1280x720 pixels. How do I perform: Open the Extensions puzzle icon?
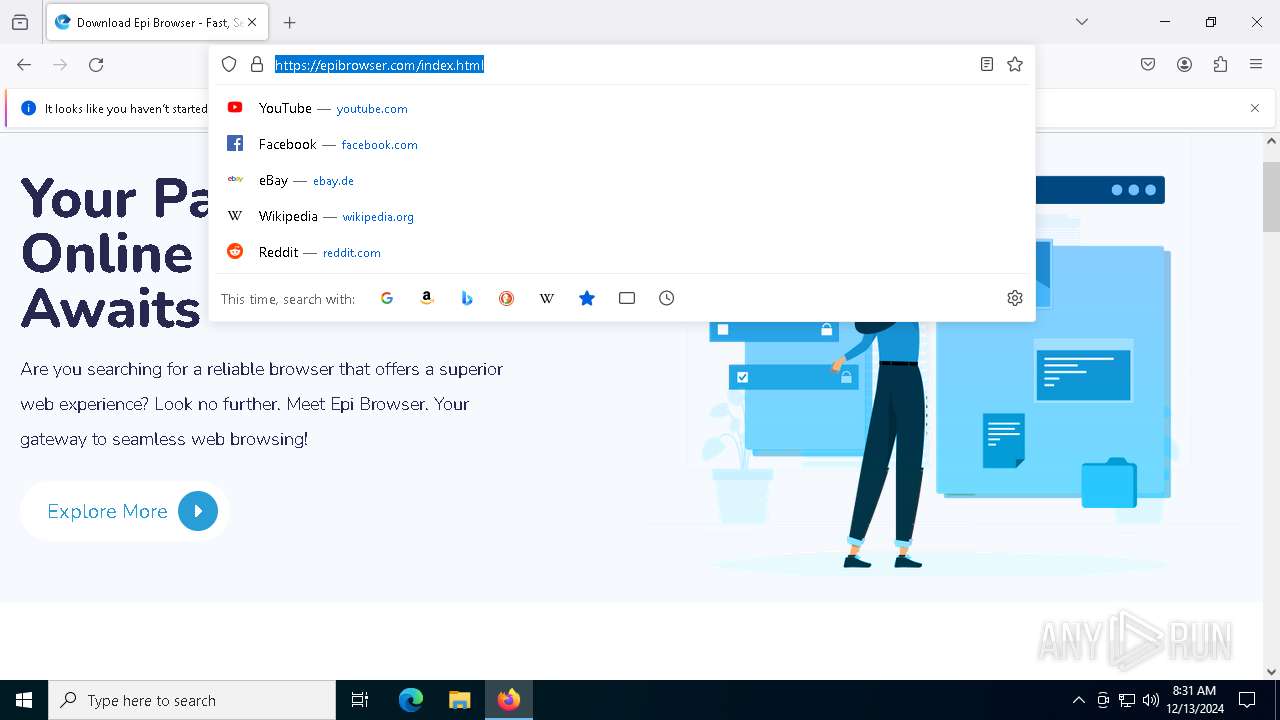1220,65
